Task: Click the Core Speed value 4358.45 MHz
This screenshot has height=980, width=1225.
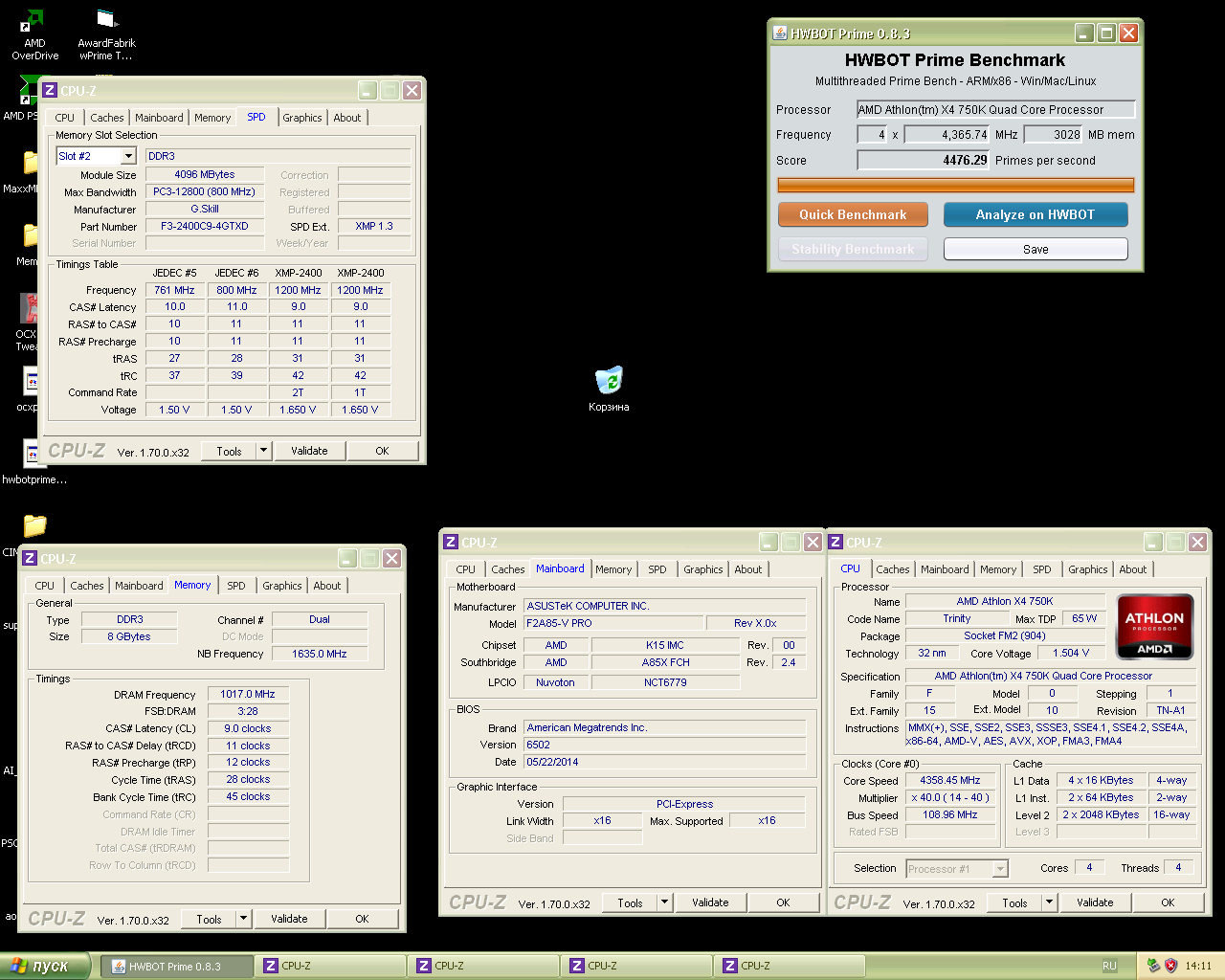Action: coord(950,781)
